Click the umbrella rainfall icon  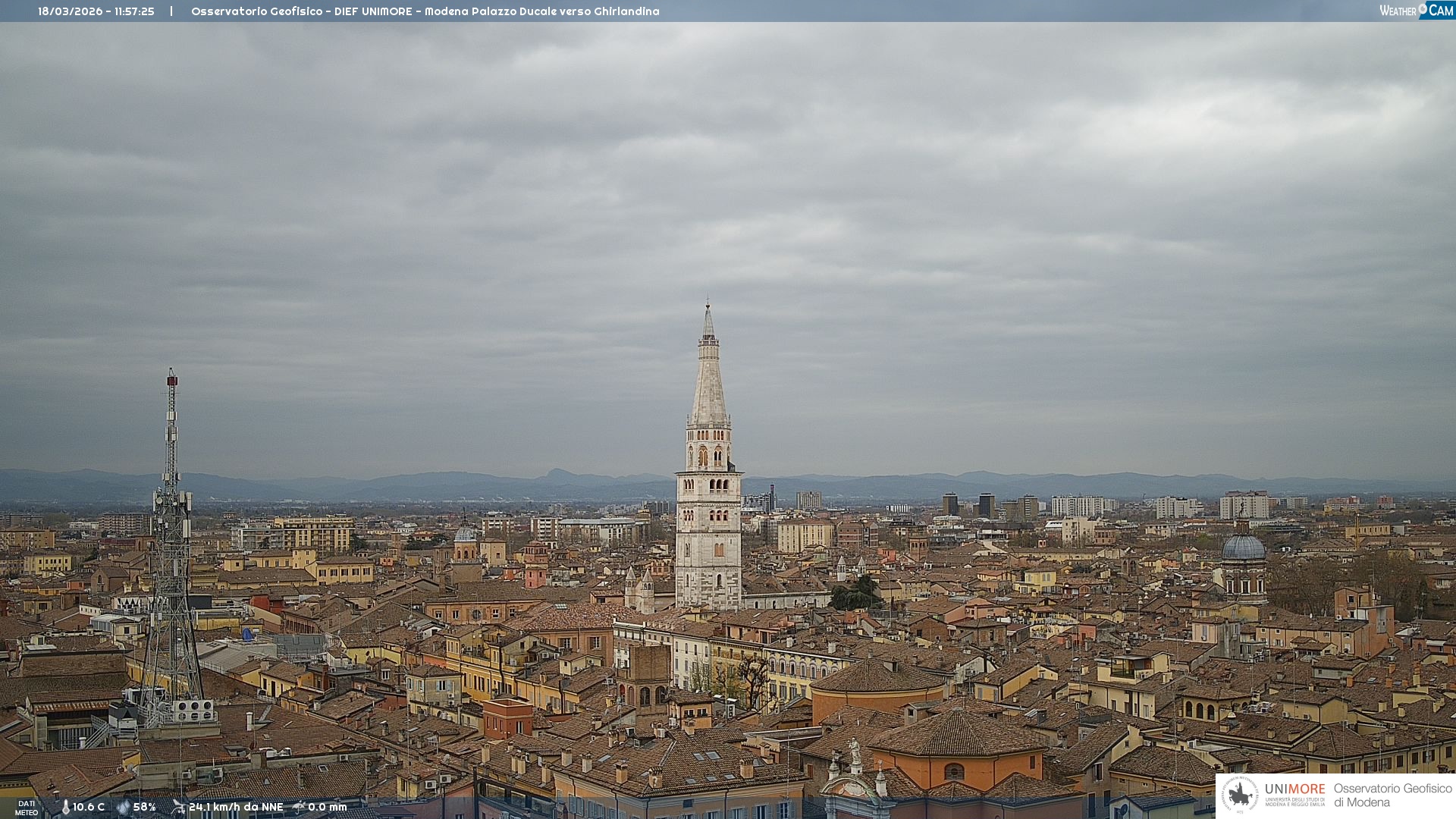coord(299,807)
